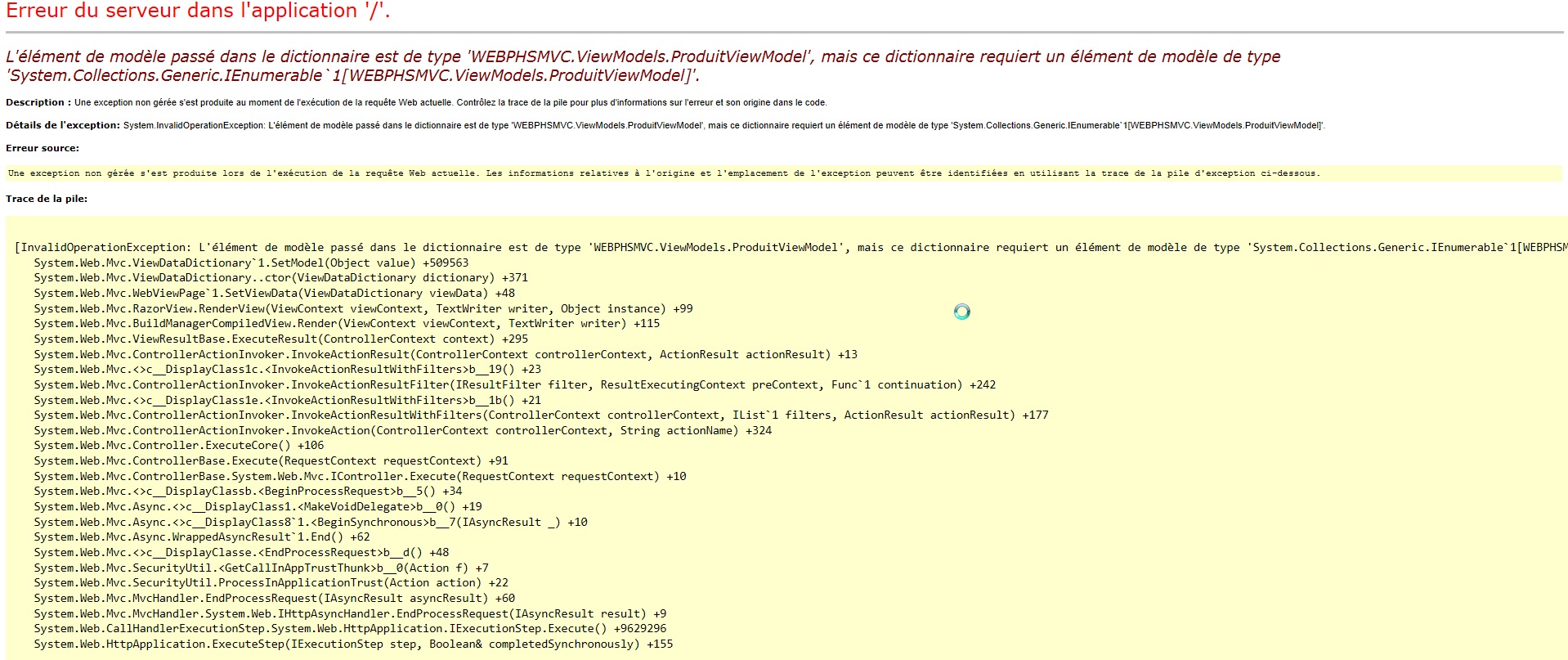Click the 'ViewDataDictionary..ctor(ViewDataDictionary dictionary) +371' line
Viewport: 1568px width, 660px height.
(x=280, y=277)
